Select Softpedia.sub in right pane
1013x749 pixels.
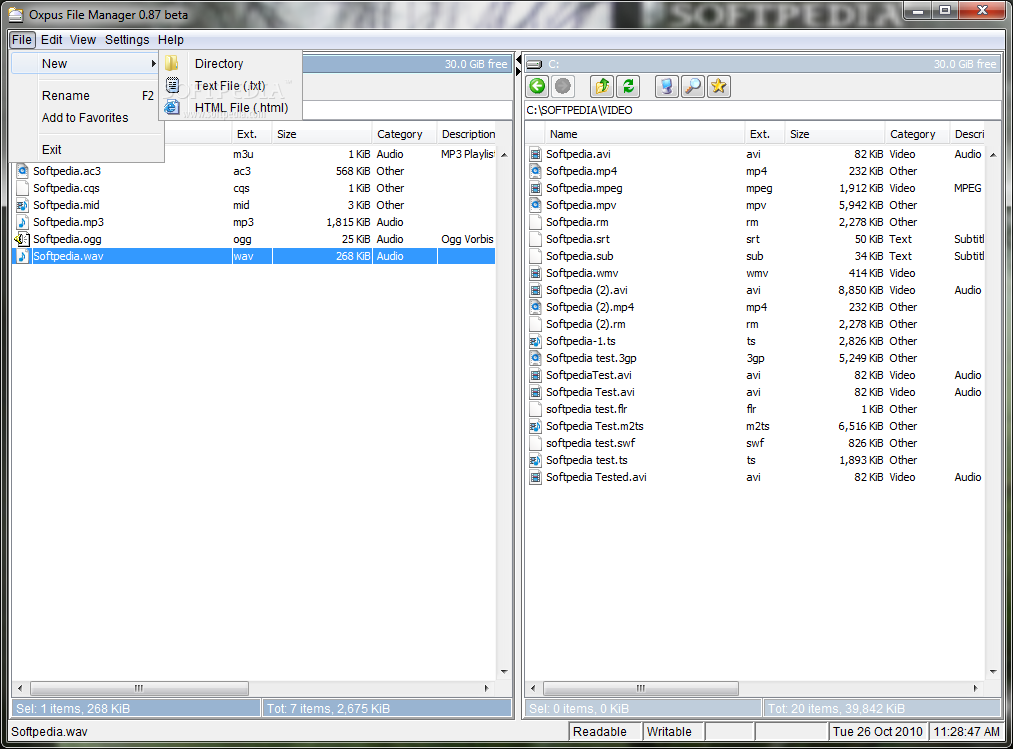click(580, 256)
